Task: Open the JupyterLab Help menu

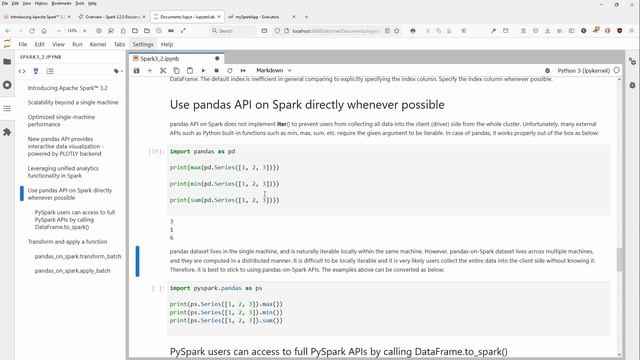Action: [x=167, y=44]
